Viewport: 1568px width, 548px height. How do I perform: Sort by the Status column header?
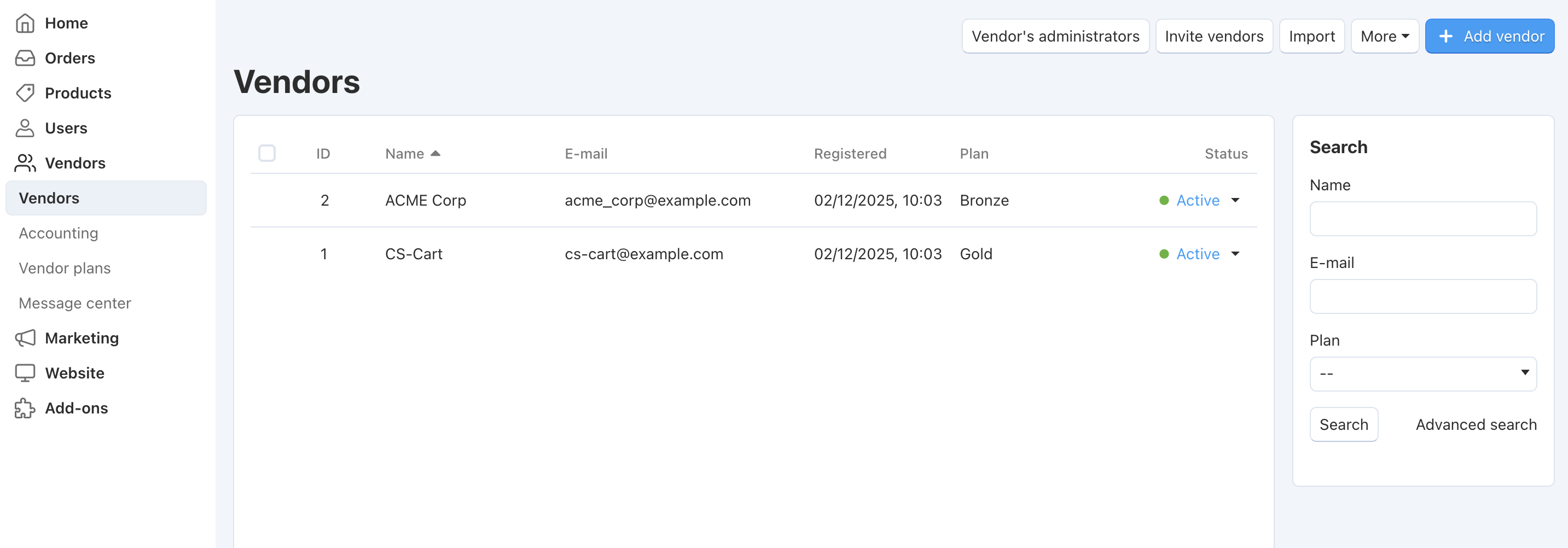[x=1226, y=154]
